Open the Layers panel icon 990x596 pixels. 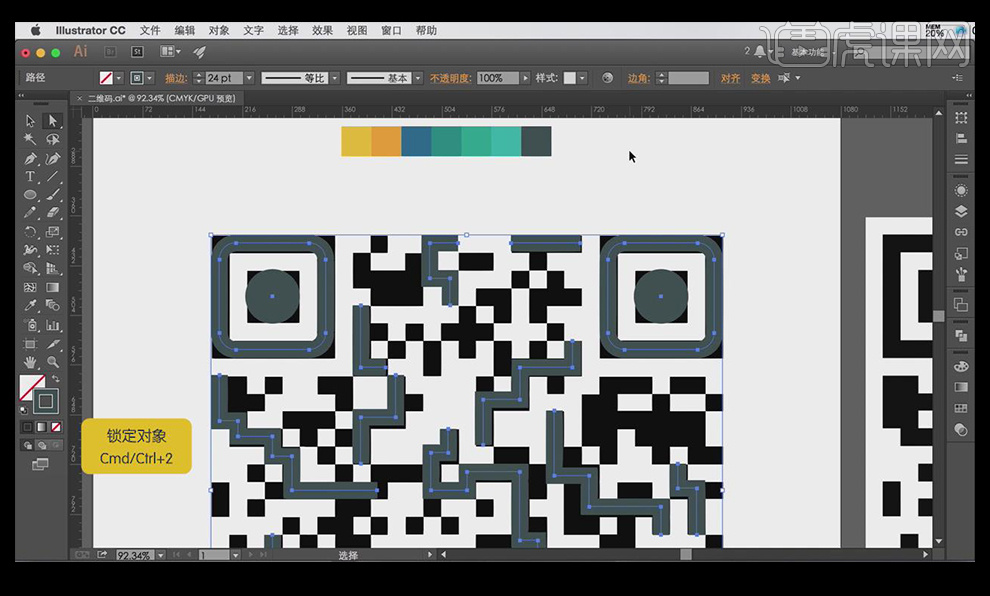pyautogui.click(x=961, y=211)
